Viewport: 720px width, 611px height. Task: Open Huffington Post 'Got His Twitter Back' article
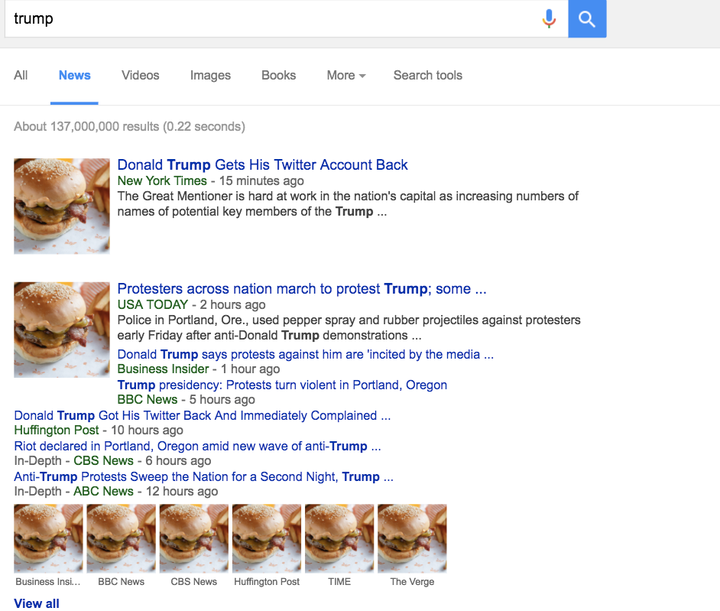(x=202, y=415)
